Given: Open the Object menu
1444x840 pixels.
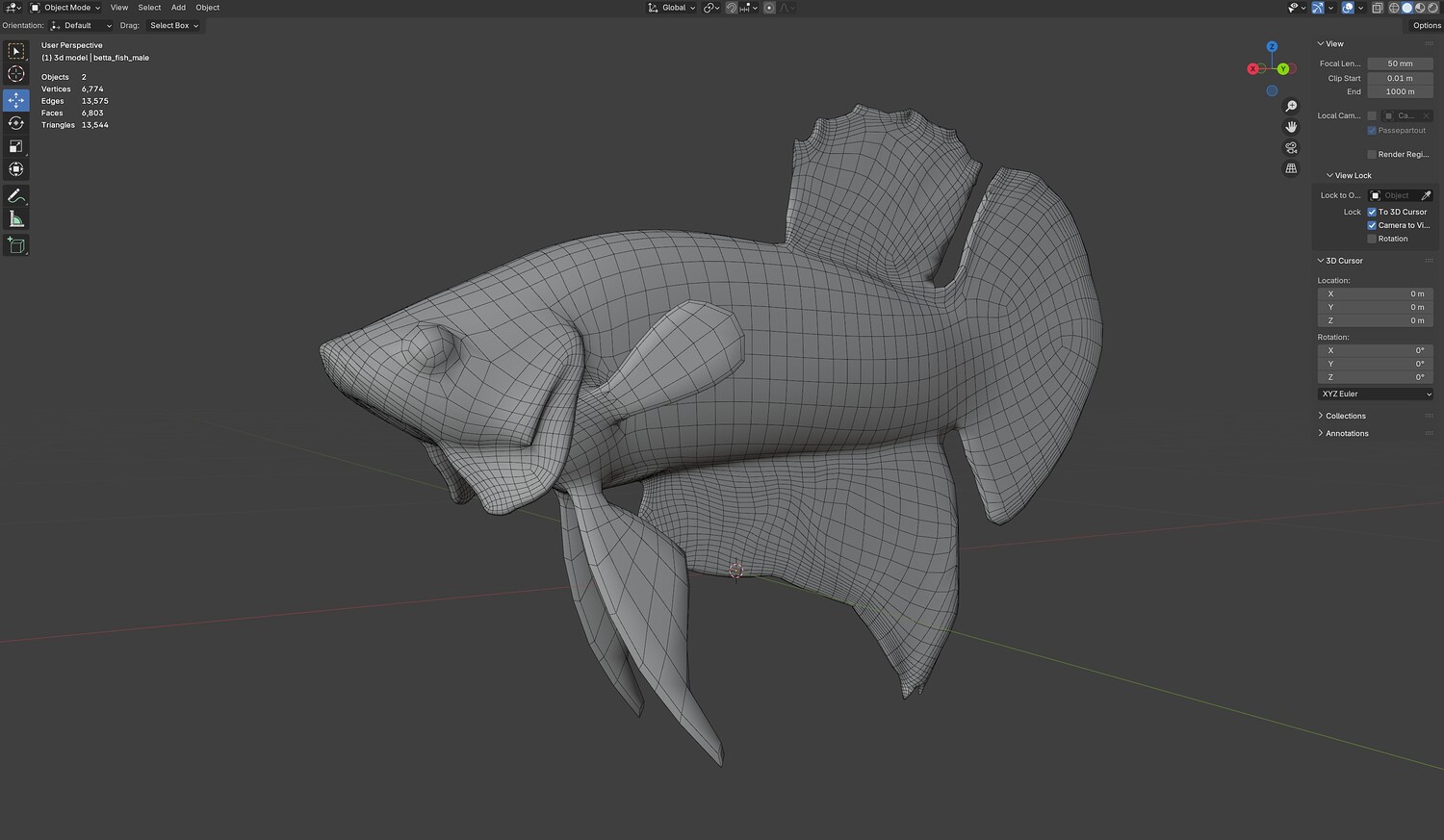Looking at the screenshot, I should pos(208,8).
